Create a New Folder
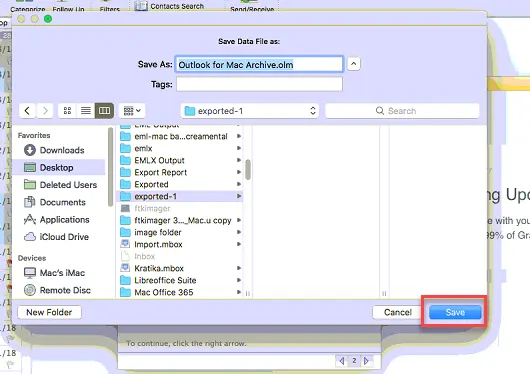Screen dimensions: 530x374 click(49, 312)
